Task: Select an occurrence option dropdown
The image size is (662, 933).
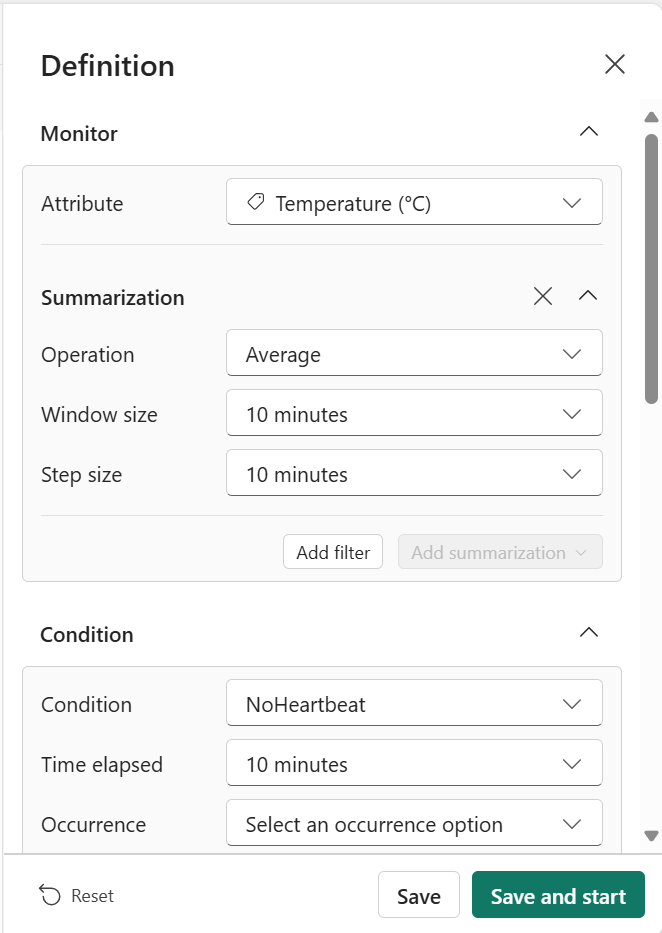Action: [x=414, y=824]
